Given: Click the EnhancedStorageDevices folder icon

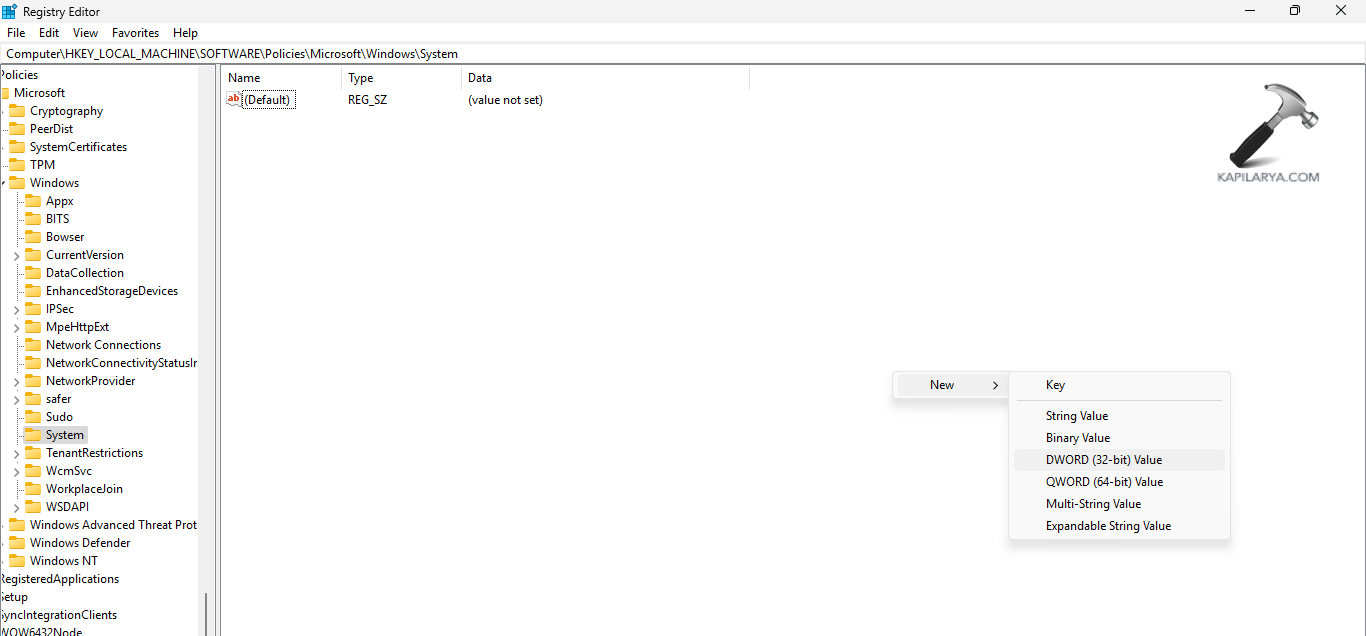Looking at the screenshot, I should 33,291.
